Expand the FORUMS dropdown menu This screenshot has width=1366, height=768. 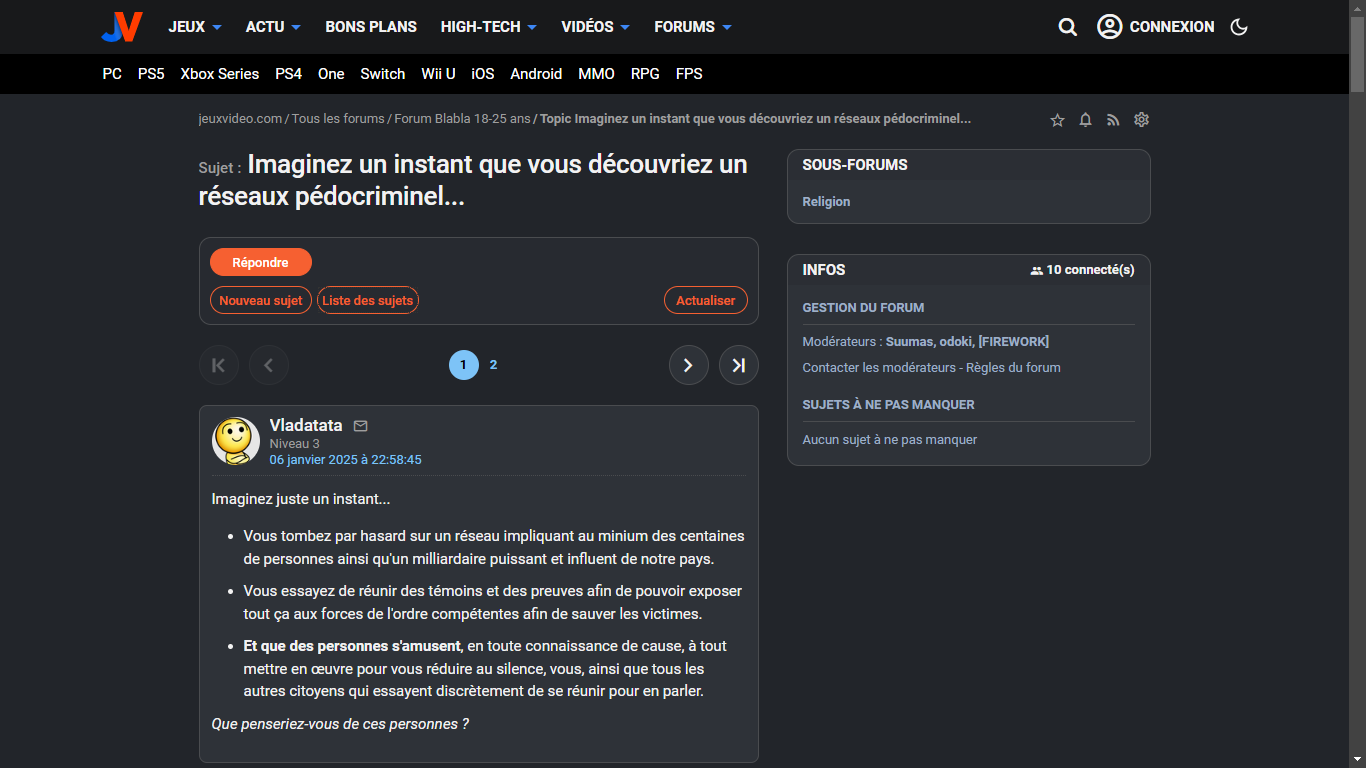click(x=693, y=27)
